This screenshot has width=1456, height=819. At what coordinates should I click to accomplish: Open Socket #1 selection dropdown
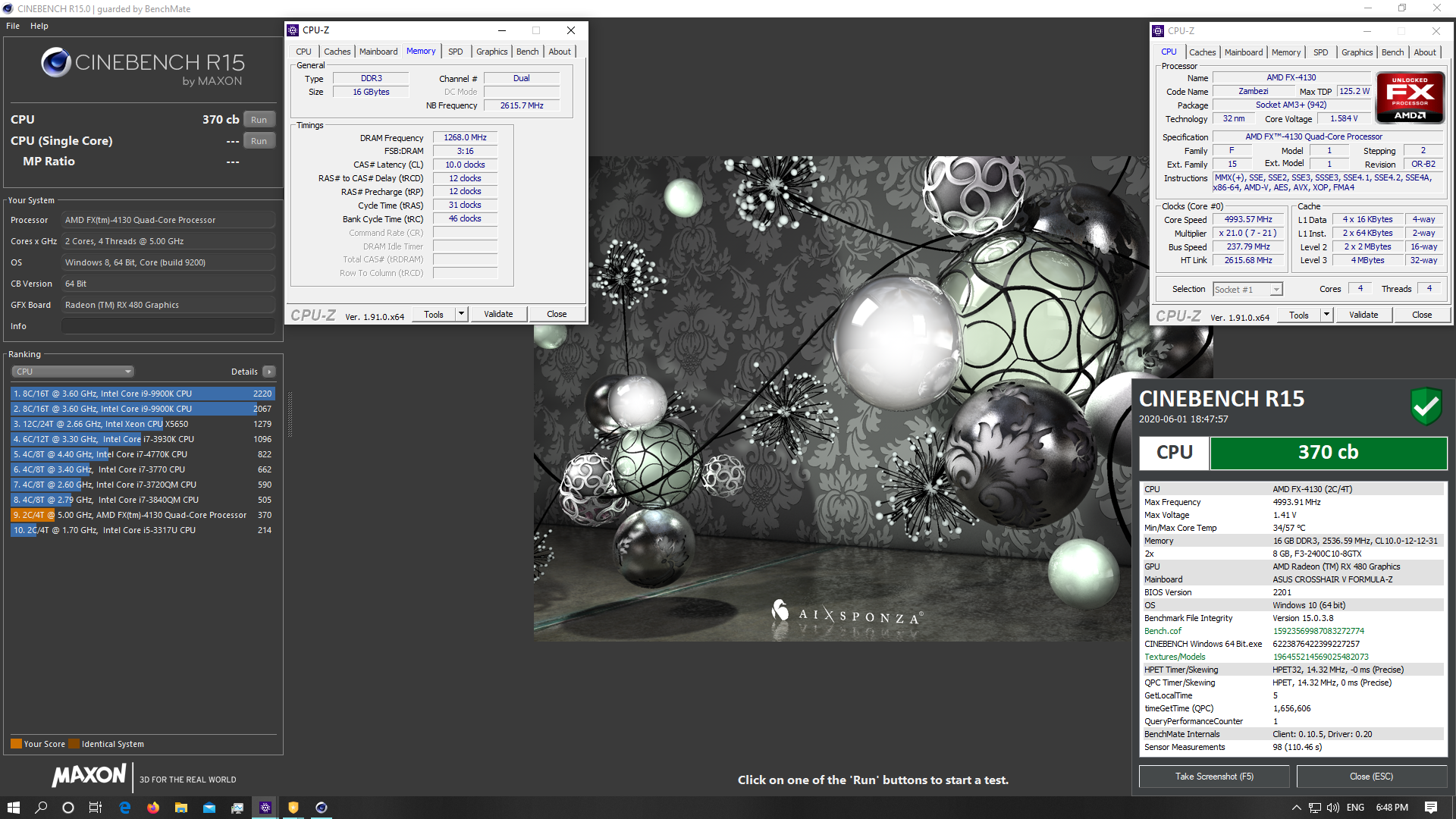(1247, 290)
